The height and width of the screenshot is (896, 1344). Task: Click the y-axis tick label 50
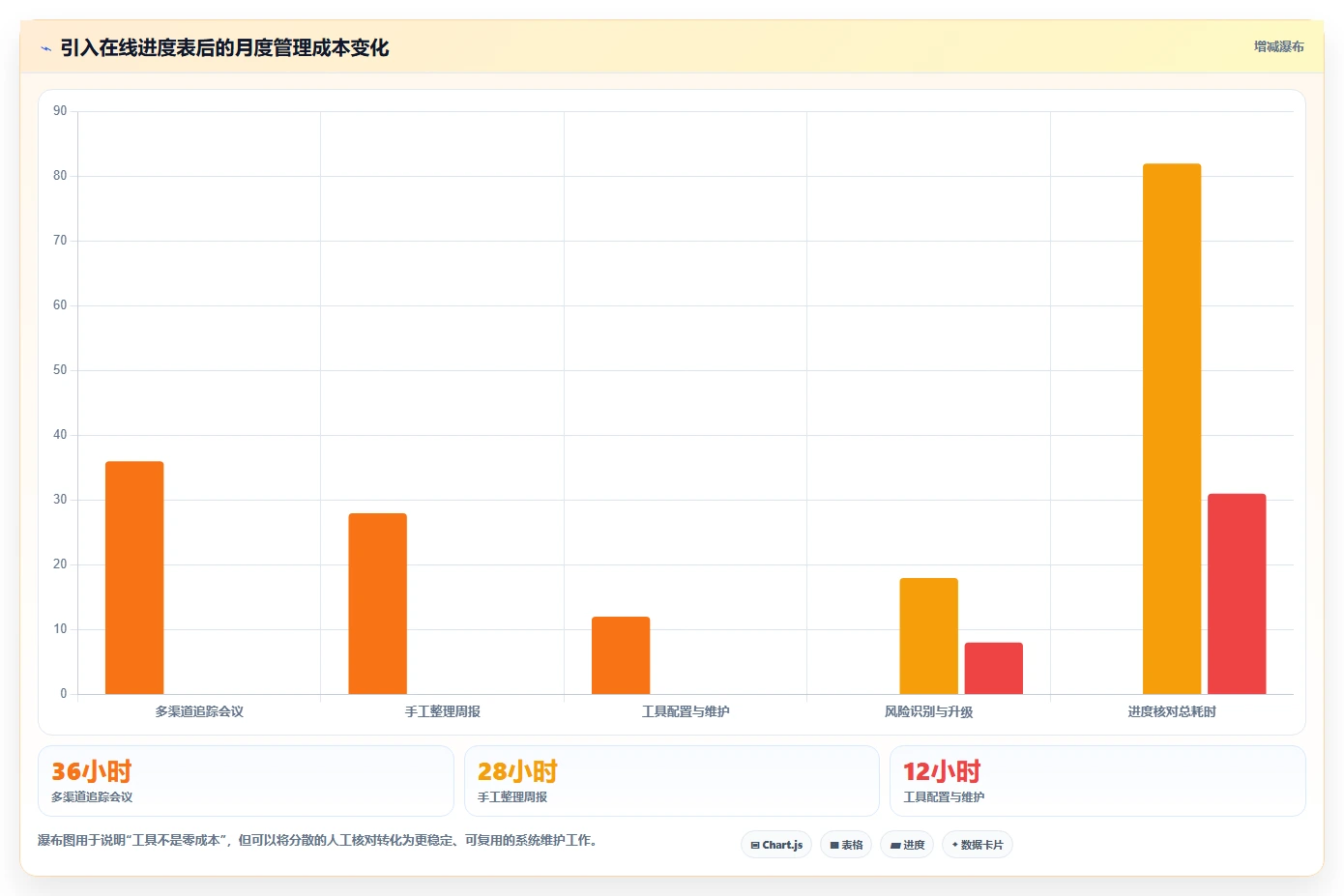click(60, 370)
